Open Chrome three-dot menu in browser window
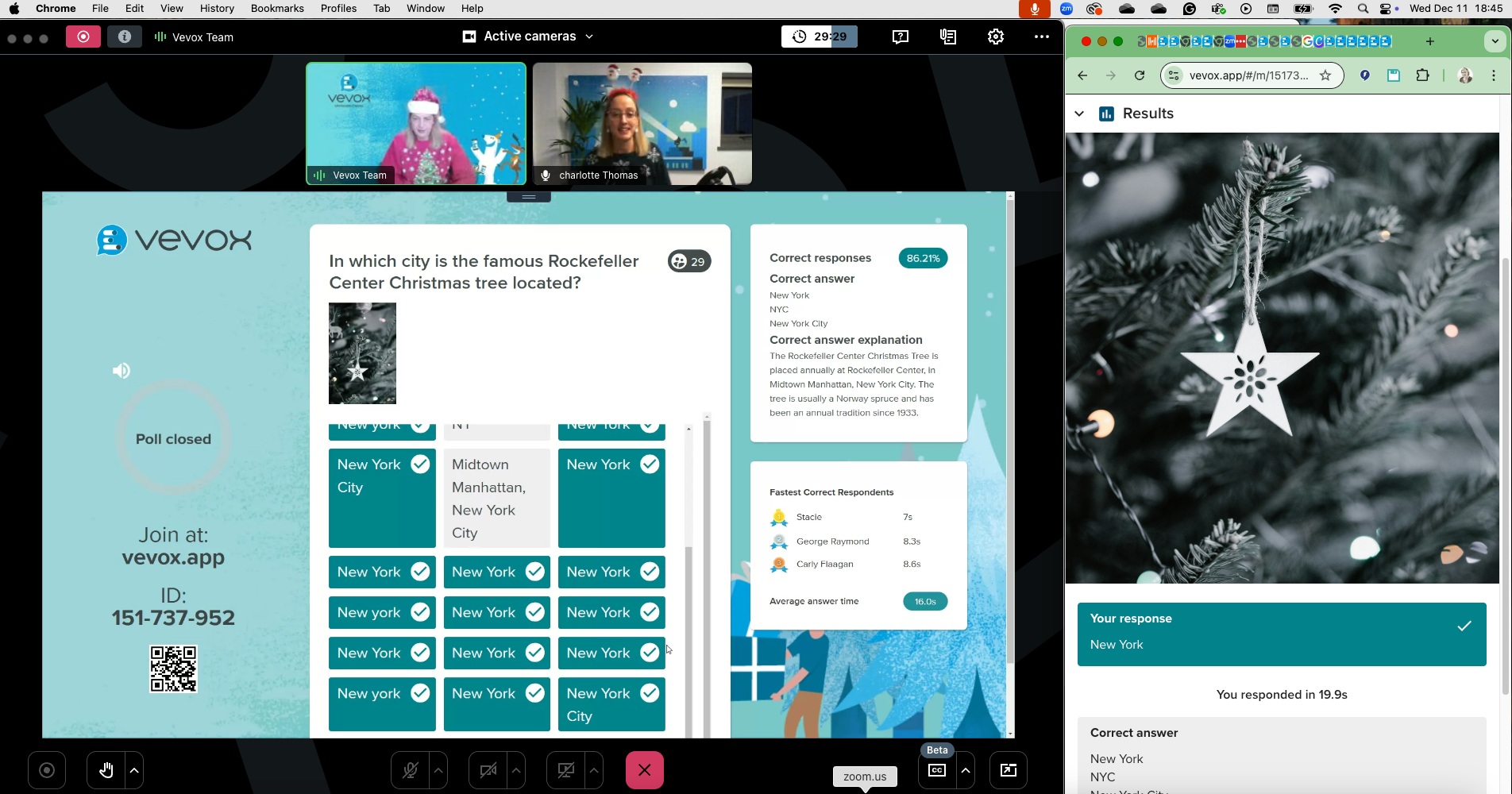 coord(1494,75)
